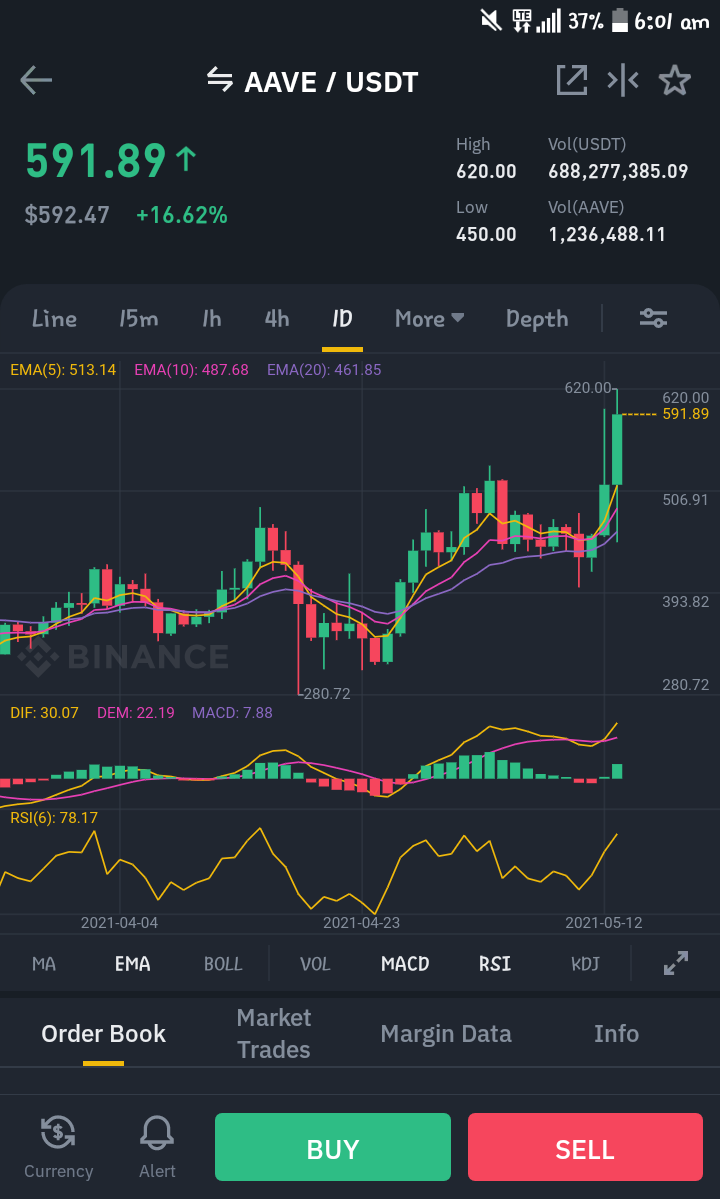The width and height of the screenshot is (720, 1199).
Task: Toggle the MA indicator
Action: (44, 963)
